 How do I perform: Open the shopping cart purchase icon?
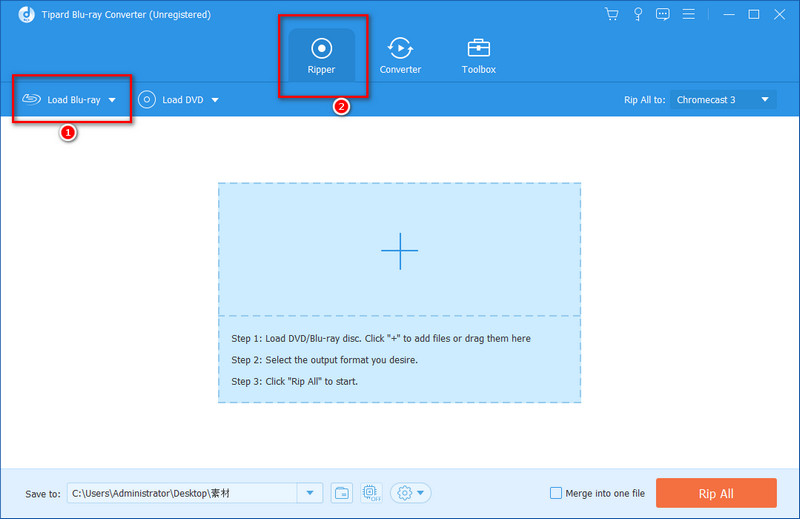tap(611, 14)
